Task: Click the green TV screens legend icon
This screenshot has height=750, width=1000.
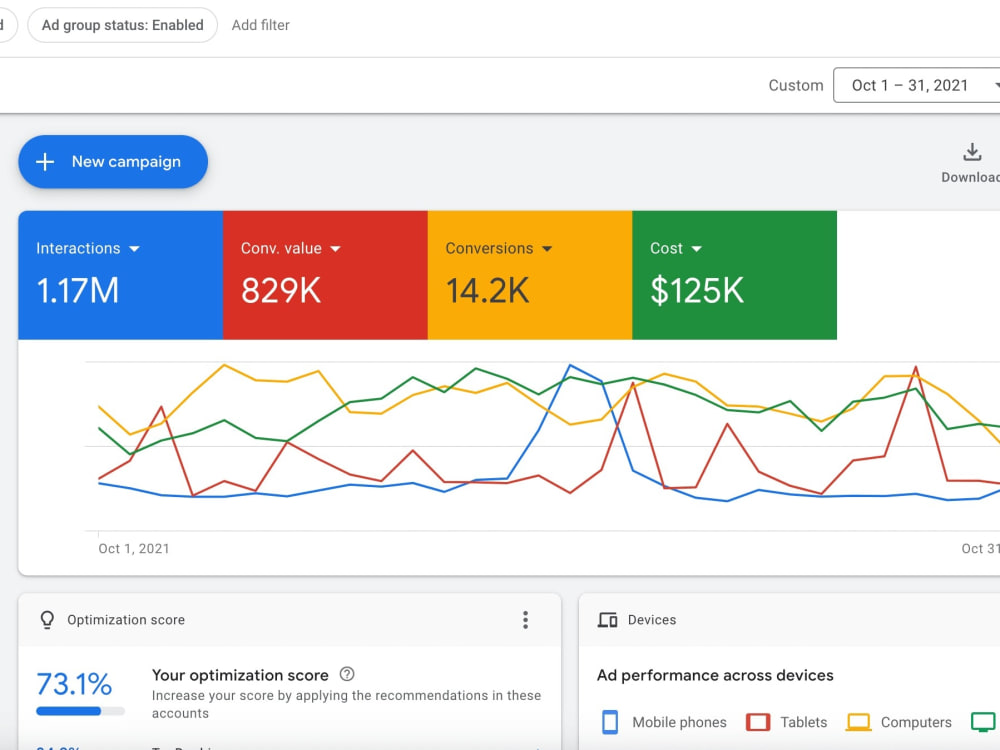Action: (x=983, y=722)
